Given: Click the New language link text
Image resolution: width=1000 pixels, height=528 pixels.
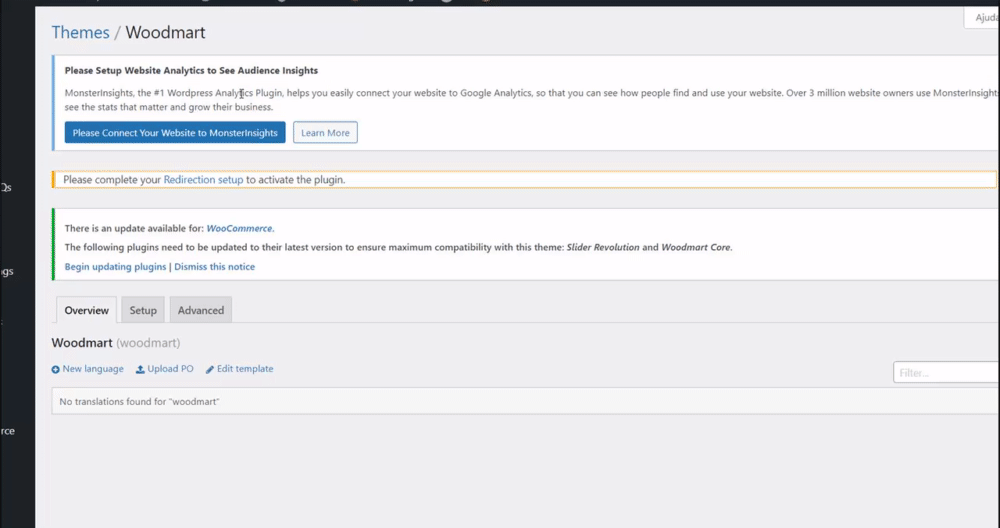Looking at the screenshot, I should [x=93, y=369].
